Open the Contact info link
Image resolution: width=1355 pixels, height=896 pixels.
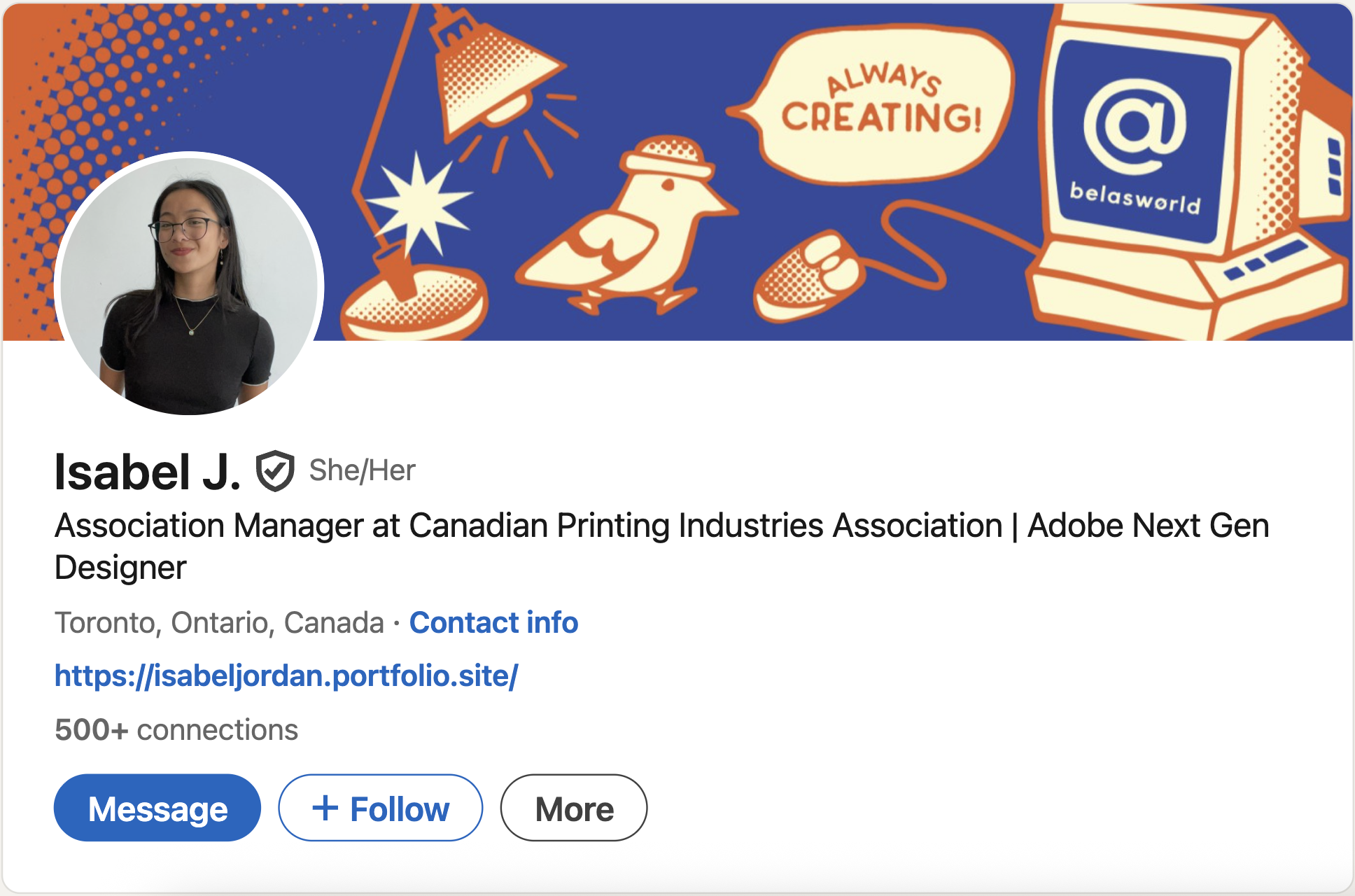(x=493, y=622)
